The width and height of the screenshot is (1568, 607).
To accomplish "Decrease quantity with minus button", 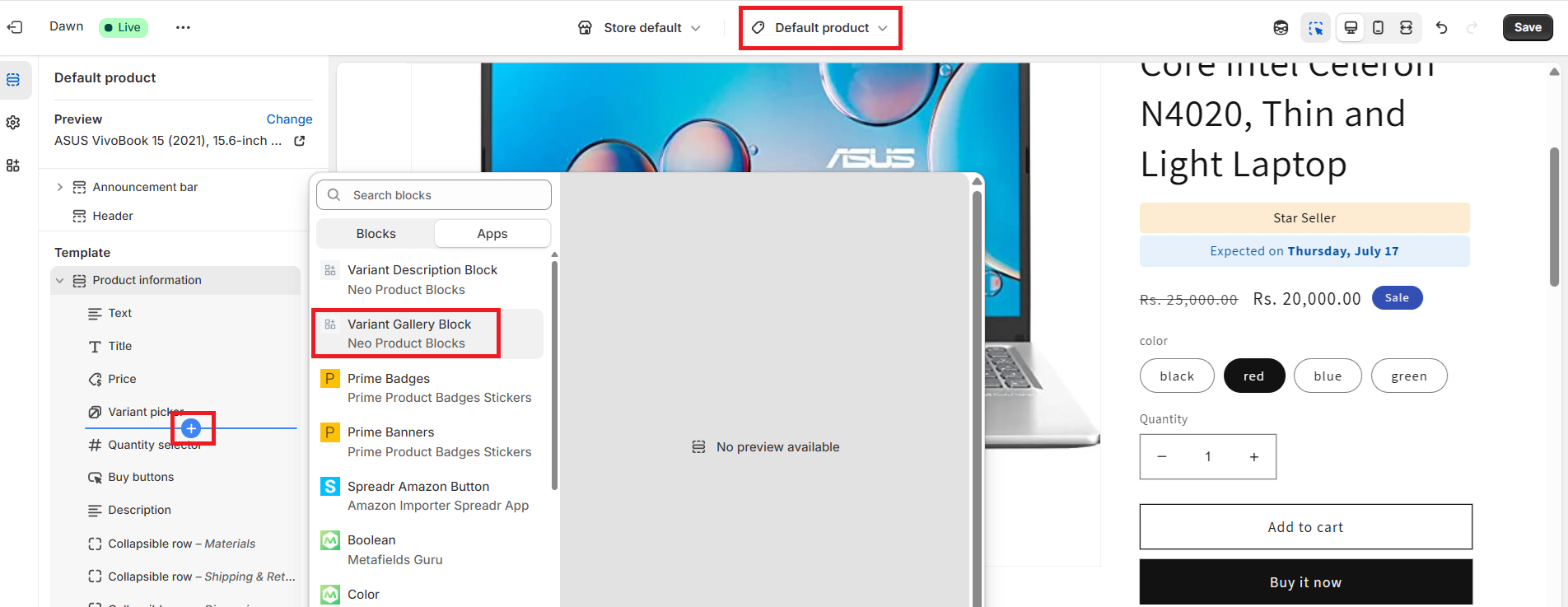I will 1162,457.
